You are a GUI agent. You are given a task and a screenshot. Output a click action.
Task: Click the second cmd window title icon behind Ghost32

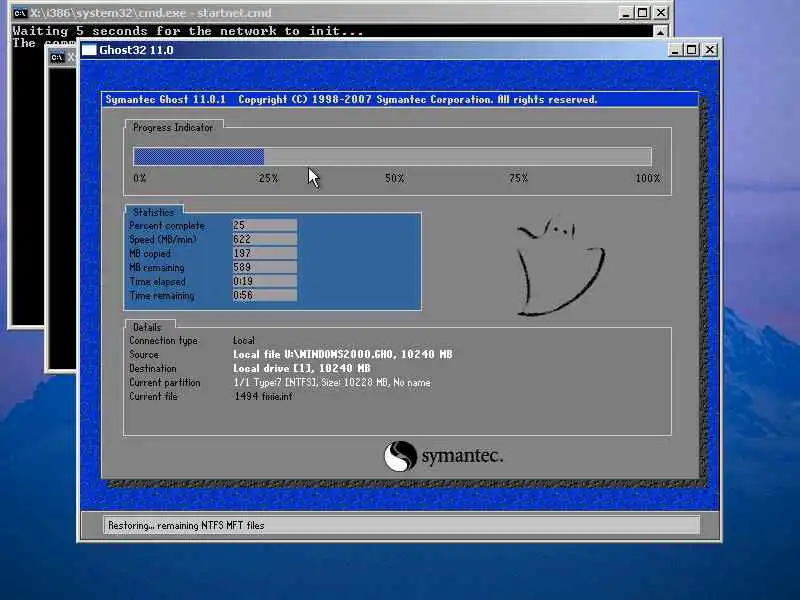pyautogui.click(x=57, y=58)
